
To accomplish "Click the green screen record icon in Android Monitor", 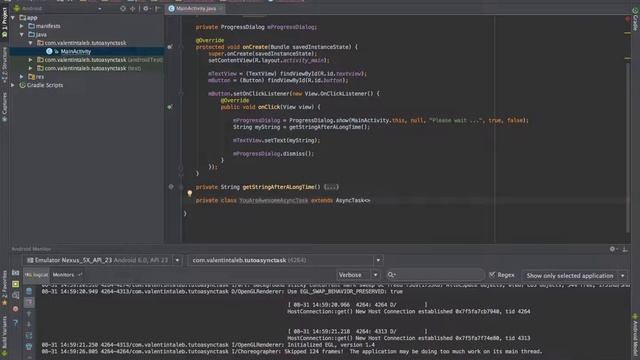I will point(16,284).
